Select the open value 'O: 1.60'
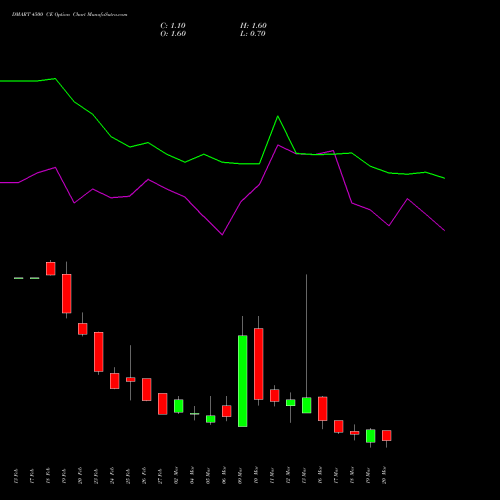Image resolution: width=500 pixels, height=500 pixels. (x=173, y=34)
